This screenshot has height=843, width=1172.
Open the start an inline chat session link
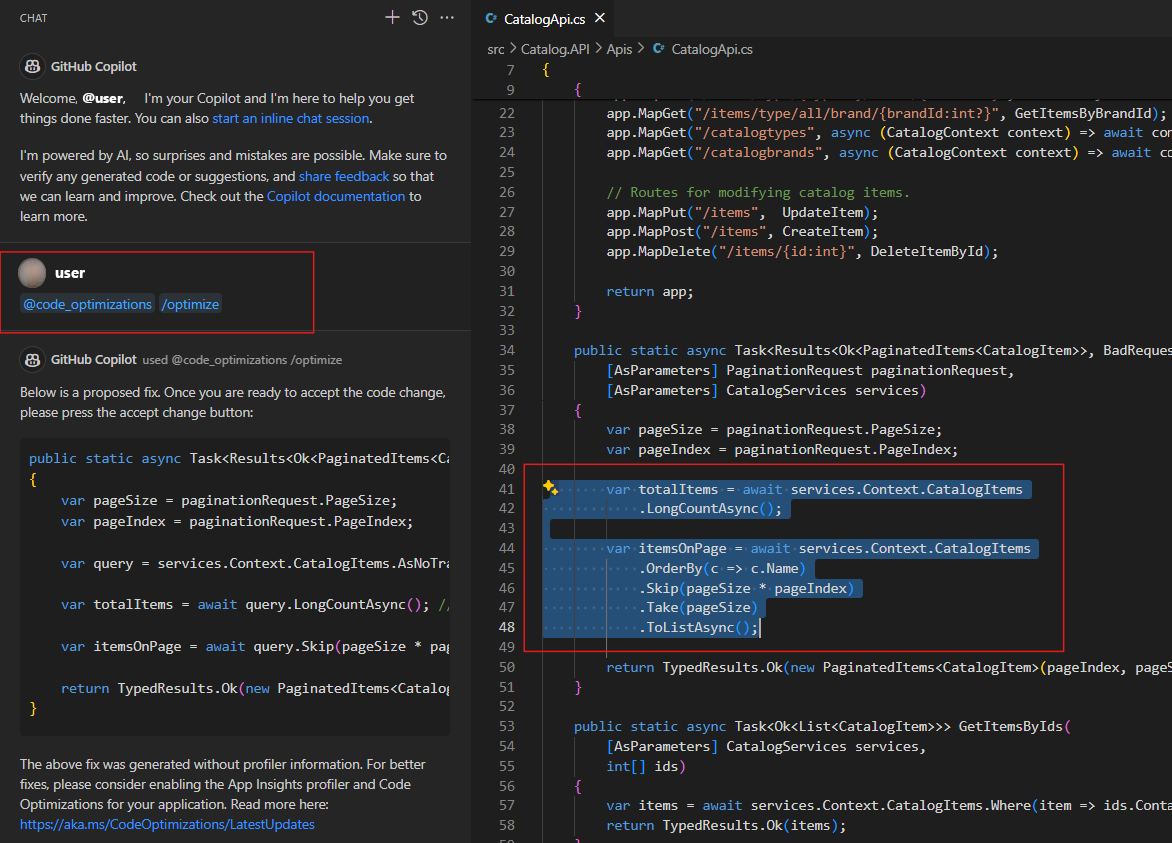[290, 117]
